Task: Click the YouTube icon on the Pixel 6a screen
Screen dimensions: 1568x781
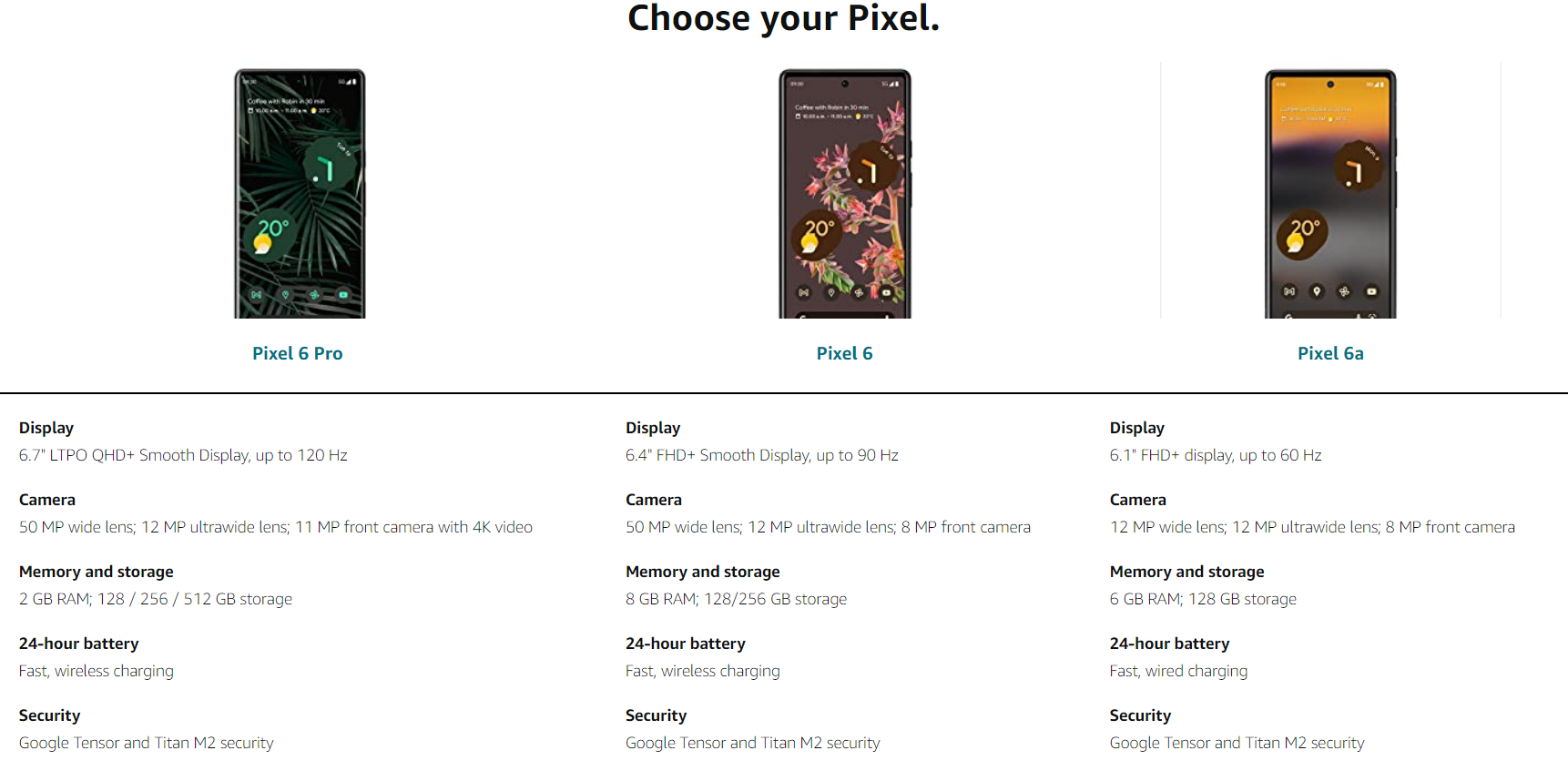Action: [x=1371, y=291]
